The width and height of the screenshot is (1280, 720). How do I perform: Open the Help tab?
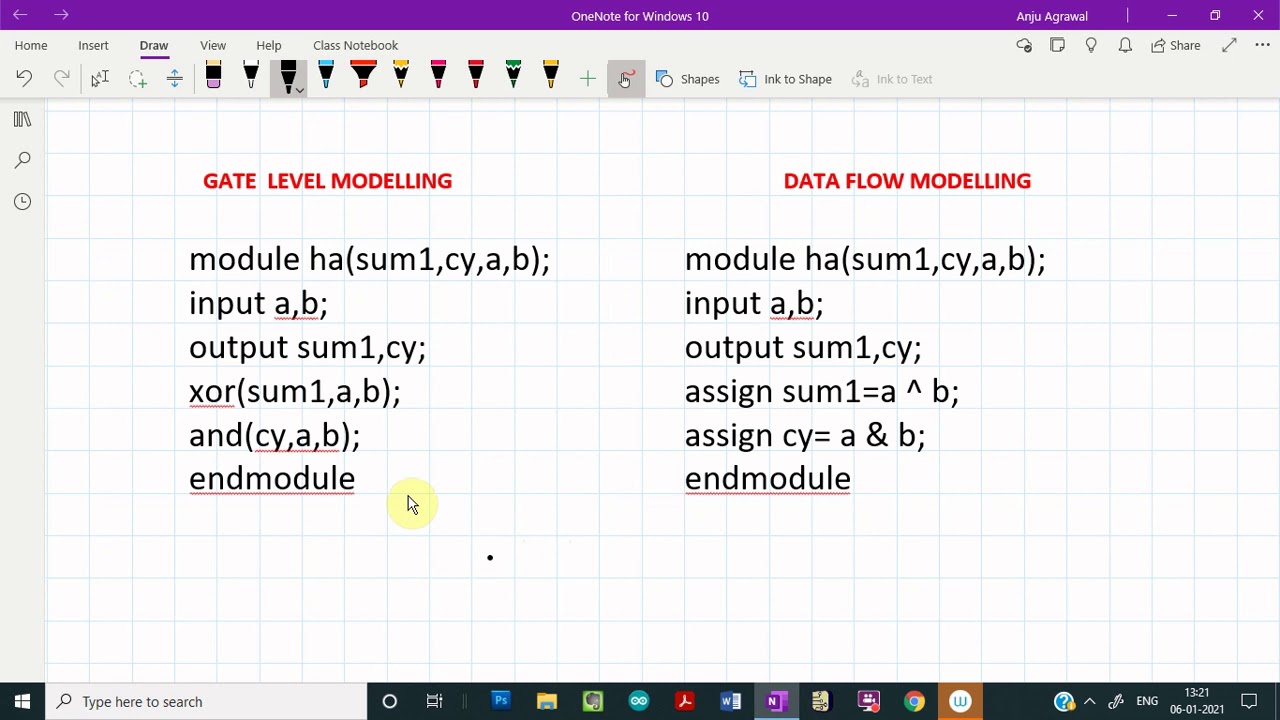click(x=268, y=45)
